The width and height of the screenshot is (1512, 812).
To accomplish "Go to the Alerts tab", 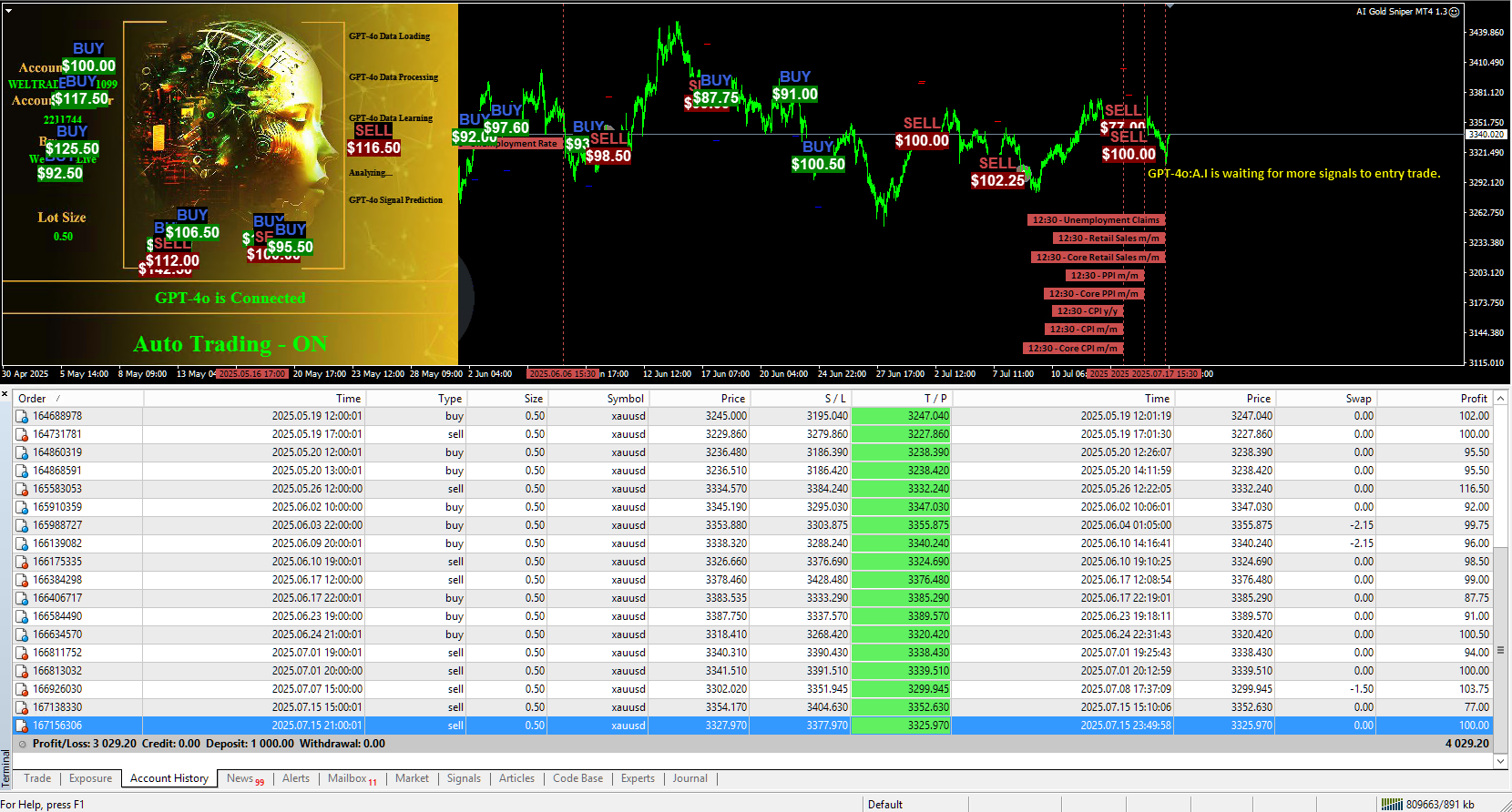I will [x=296, y=778].
